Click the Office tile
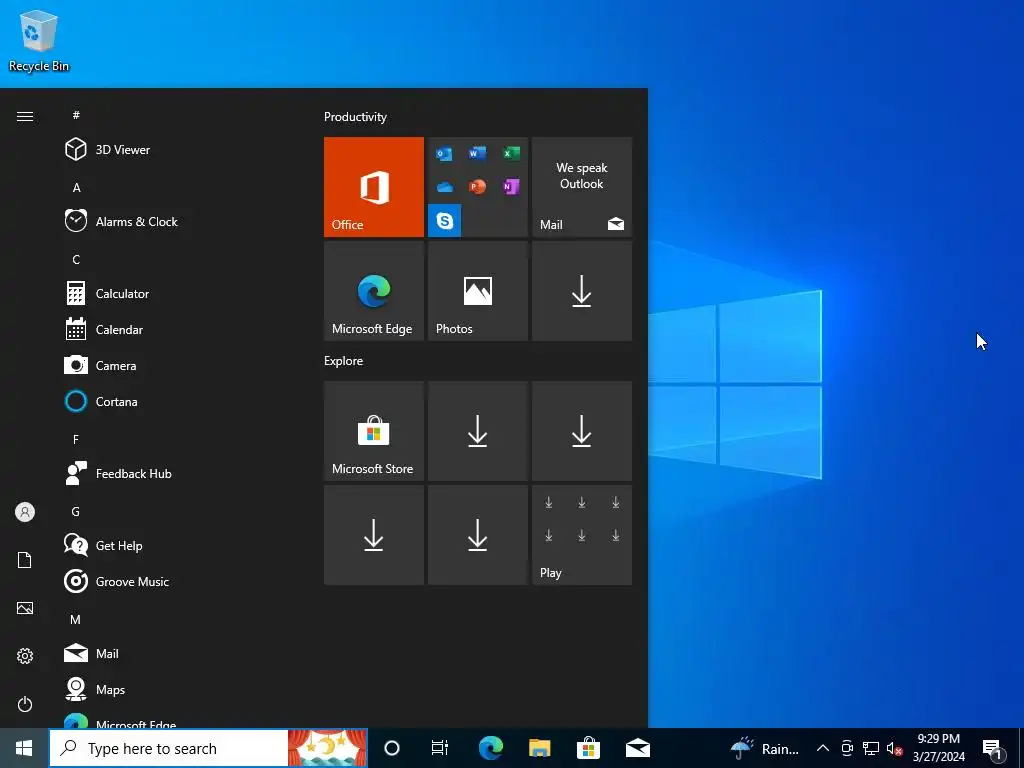This screenshot has width=1024, height=768. pyautogui.click(x=374, y=187)
